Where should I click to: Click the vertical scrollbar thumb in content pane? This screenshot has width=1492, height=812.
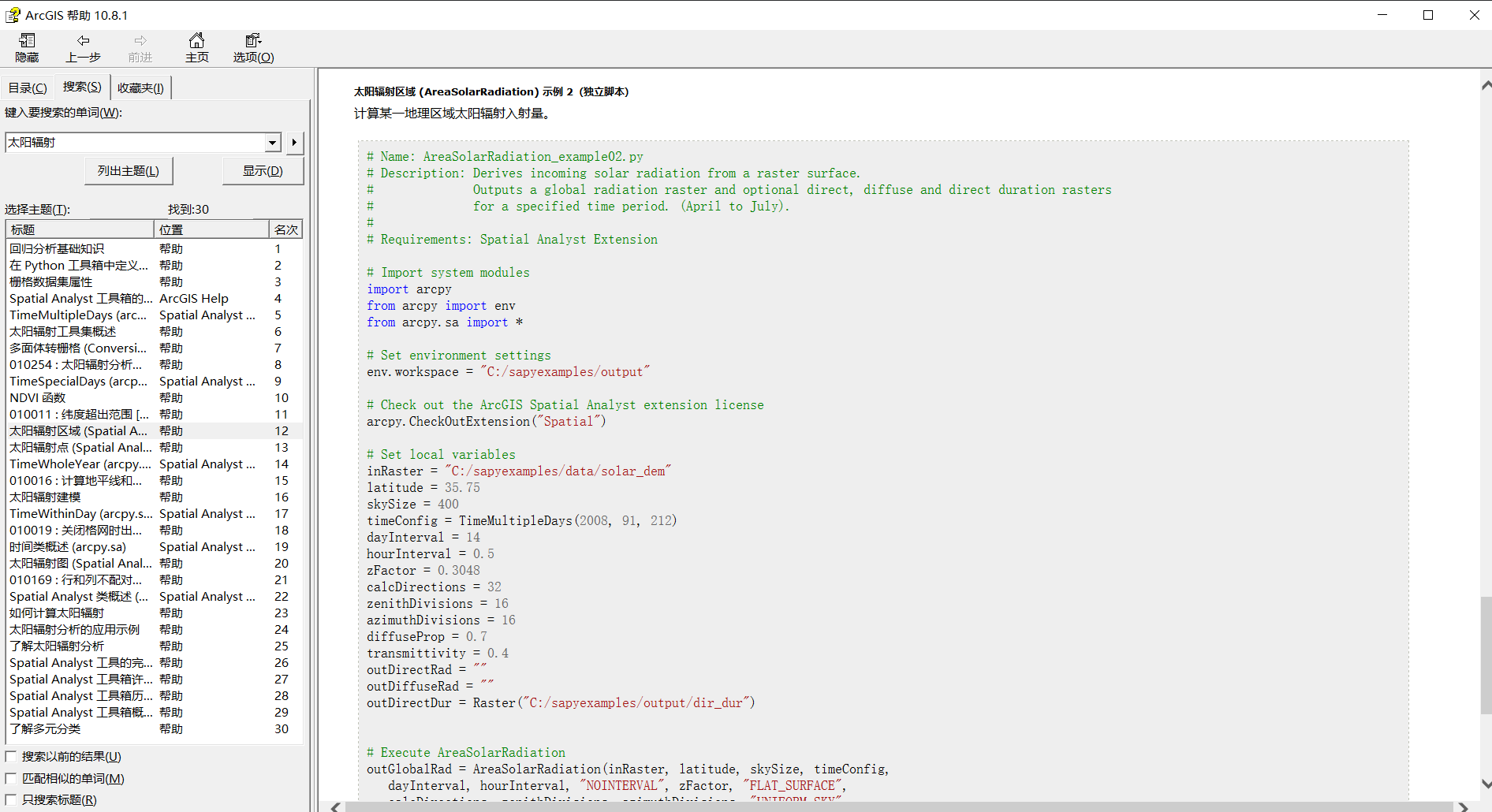coord(1486,656)
